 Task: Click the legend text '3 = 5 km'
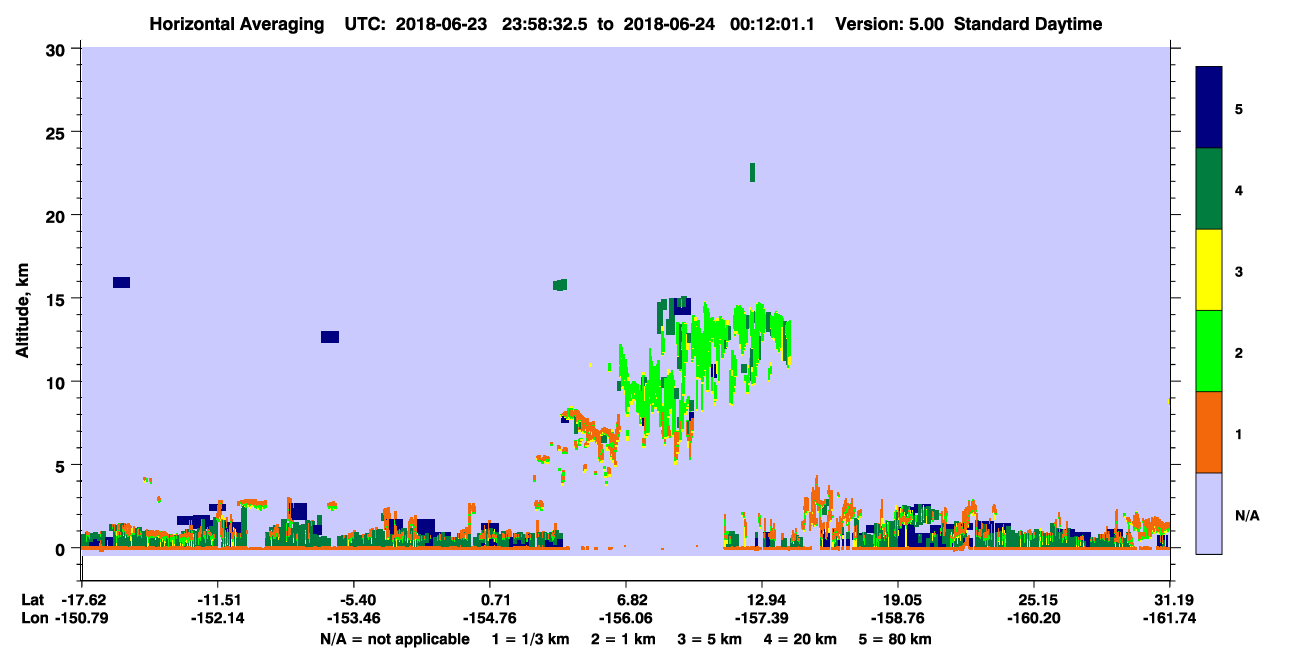[x=710, y=639]
